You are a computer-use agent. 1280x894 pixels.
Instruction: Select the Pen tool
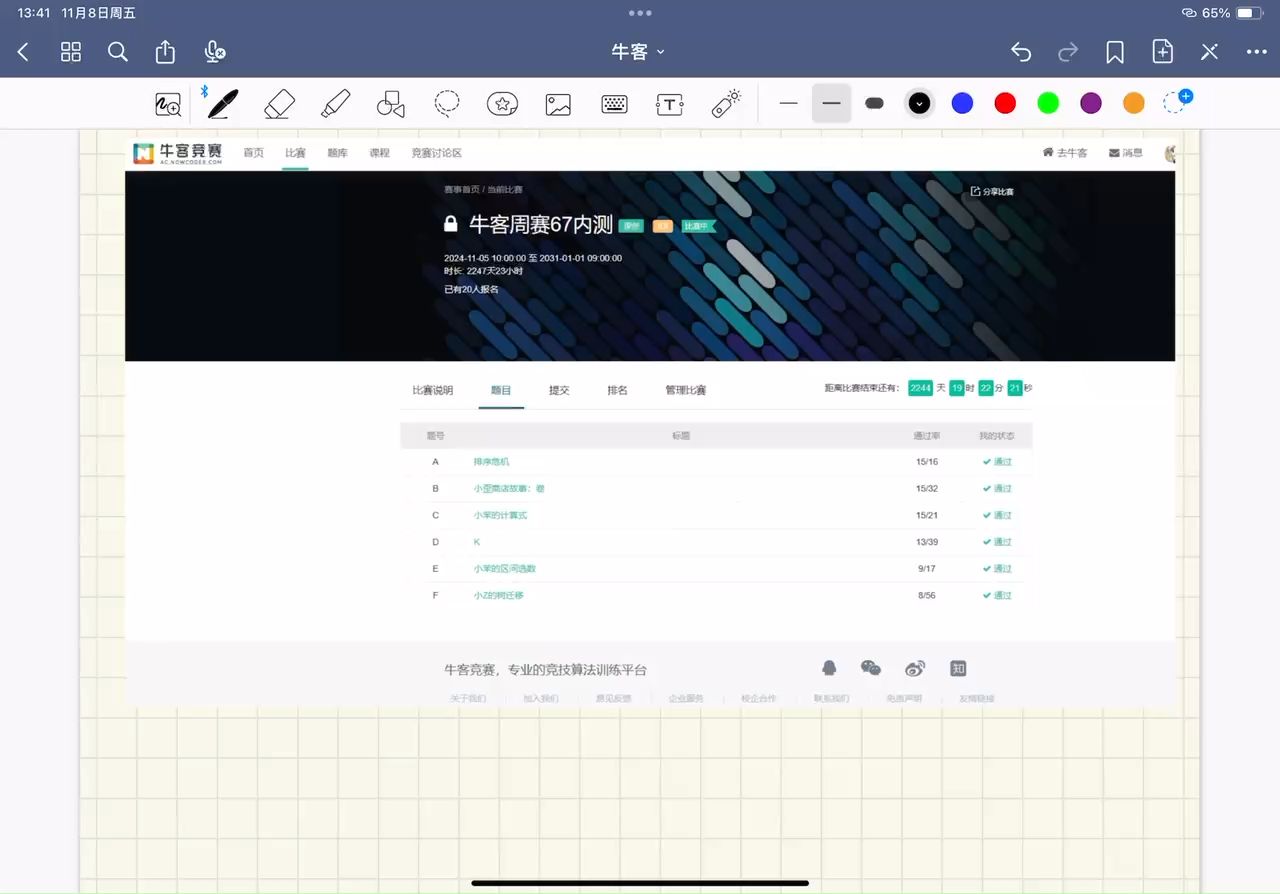[x=222, y=104]
